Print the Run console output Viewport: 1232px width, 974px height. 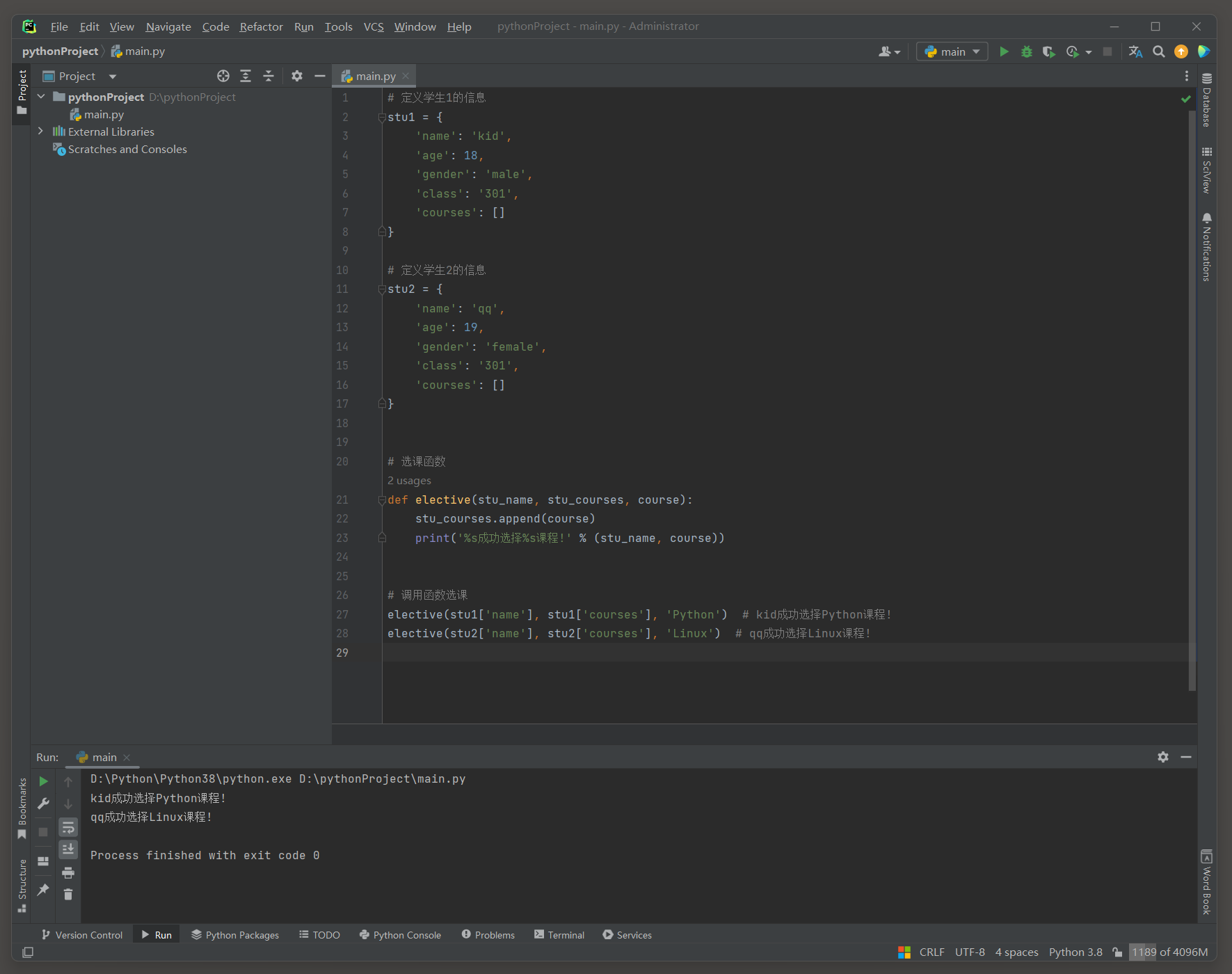tap(68, 872)
